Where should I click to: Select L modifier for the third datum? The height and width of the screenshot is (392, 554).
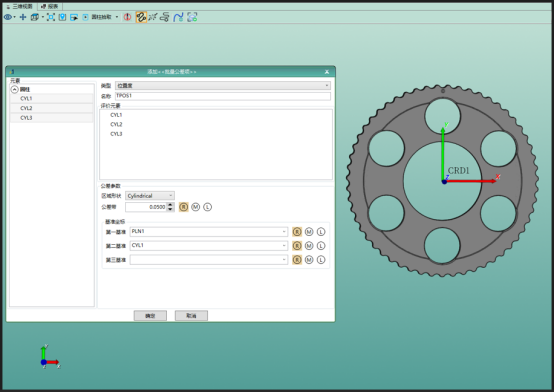click(x=321, y=260)
